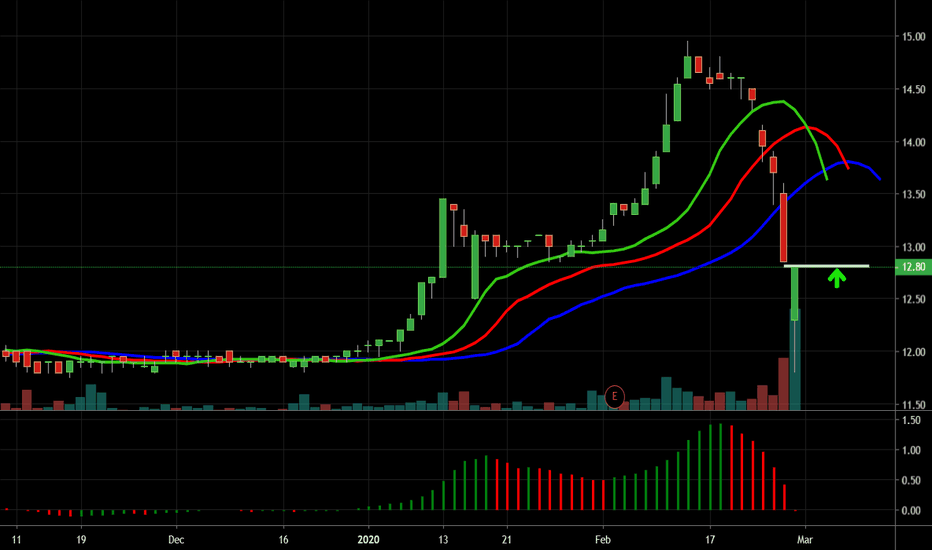Click the highest candle near 15.00

coord(688,67)
